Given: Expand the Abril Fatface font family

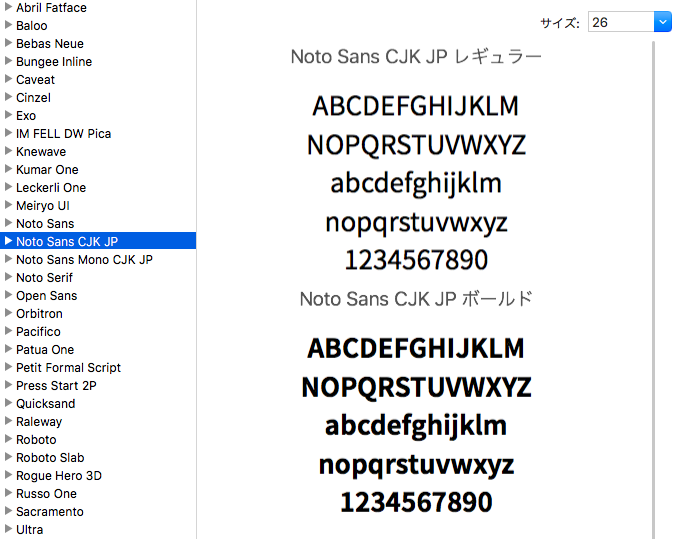Looking at the screenshot, I should click(x=8, y=7).
